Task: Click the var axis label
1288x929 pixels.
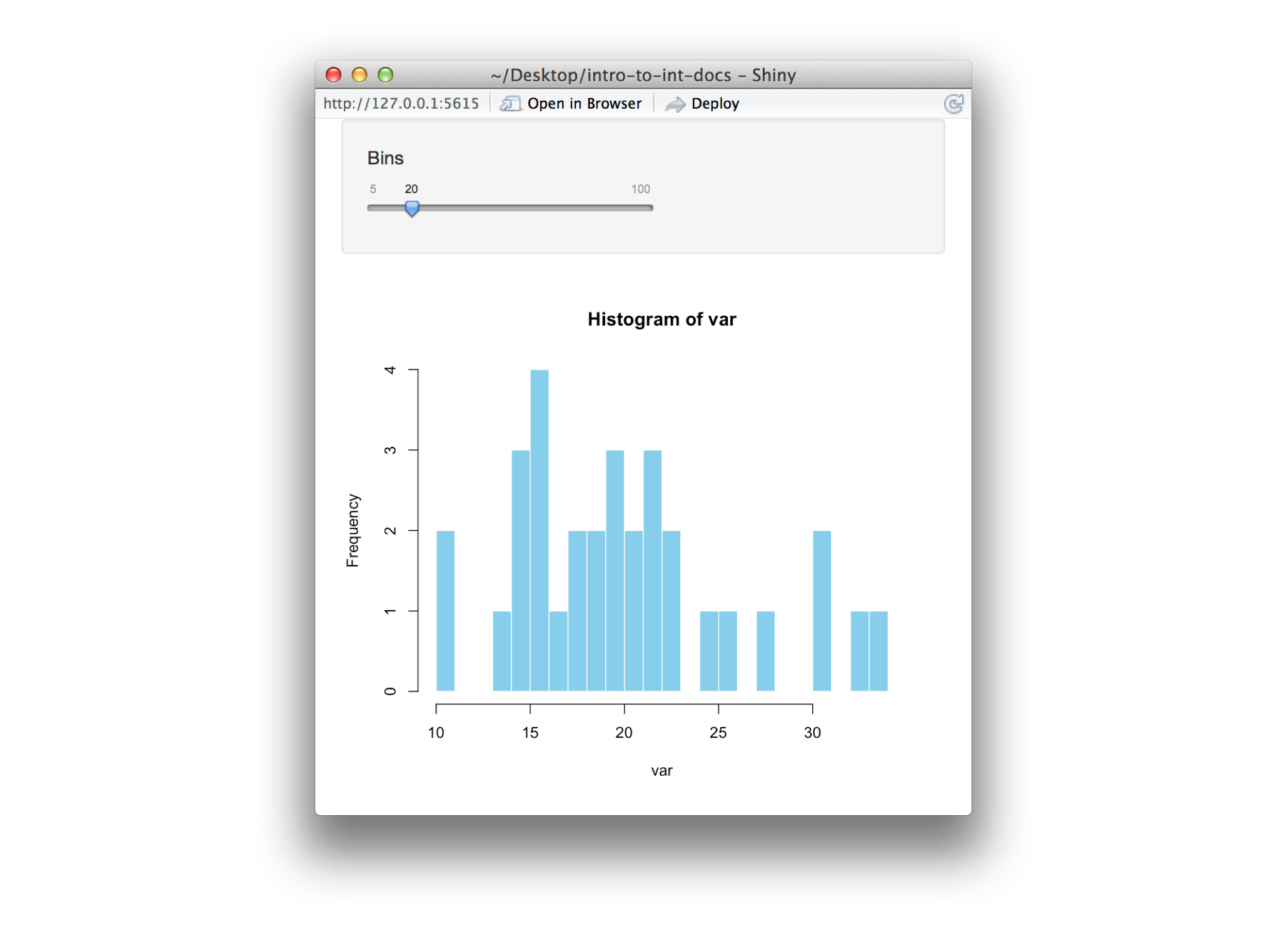Action: point(662,771)
